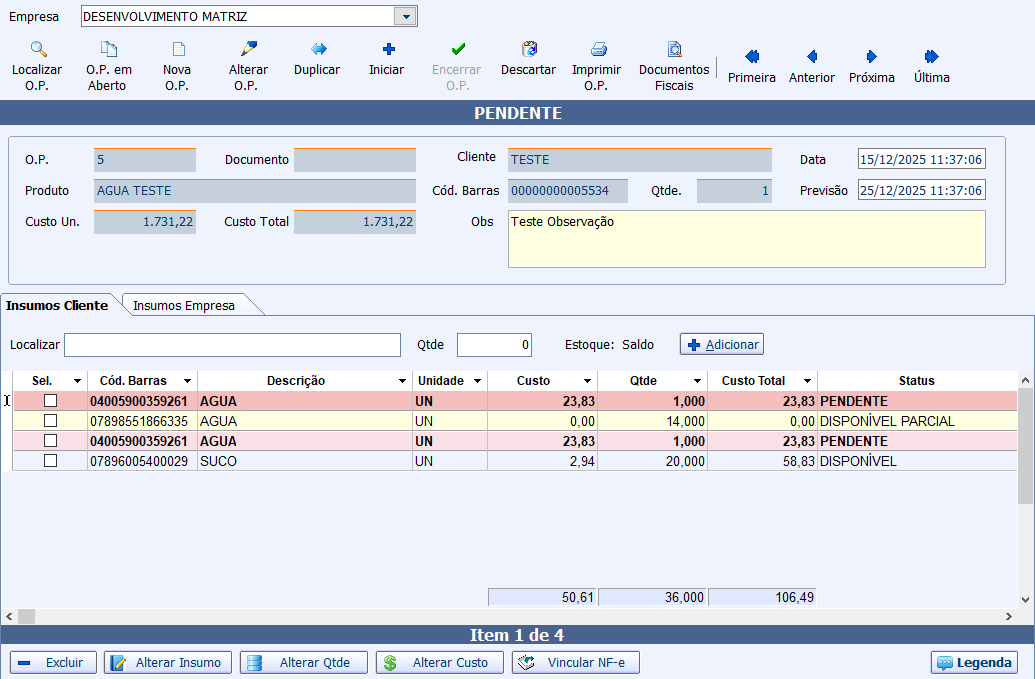Start the order with Iniciar
The height and width of the screenshot is (679, 1035).
pos(387,50)
